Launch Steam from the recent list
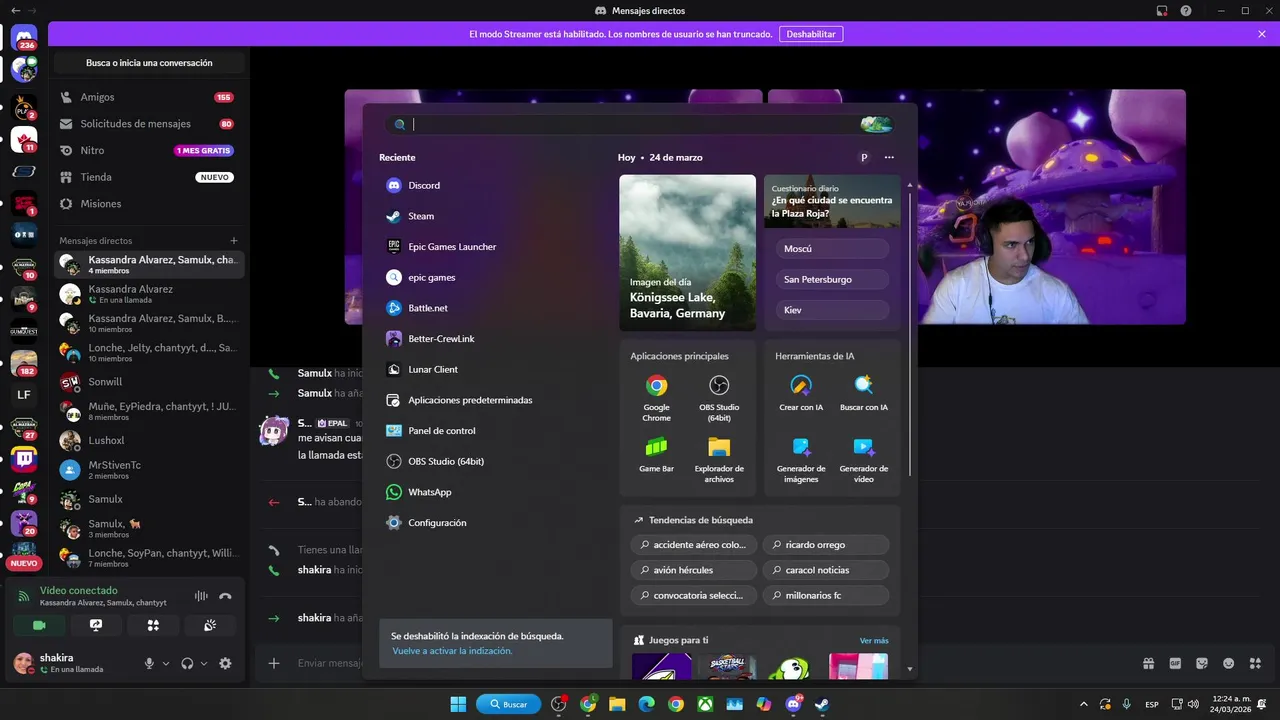Image resolution: width=1280 pixels, height=720 pixels. 421,216
